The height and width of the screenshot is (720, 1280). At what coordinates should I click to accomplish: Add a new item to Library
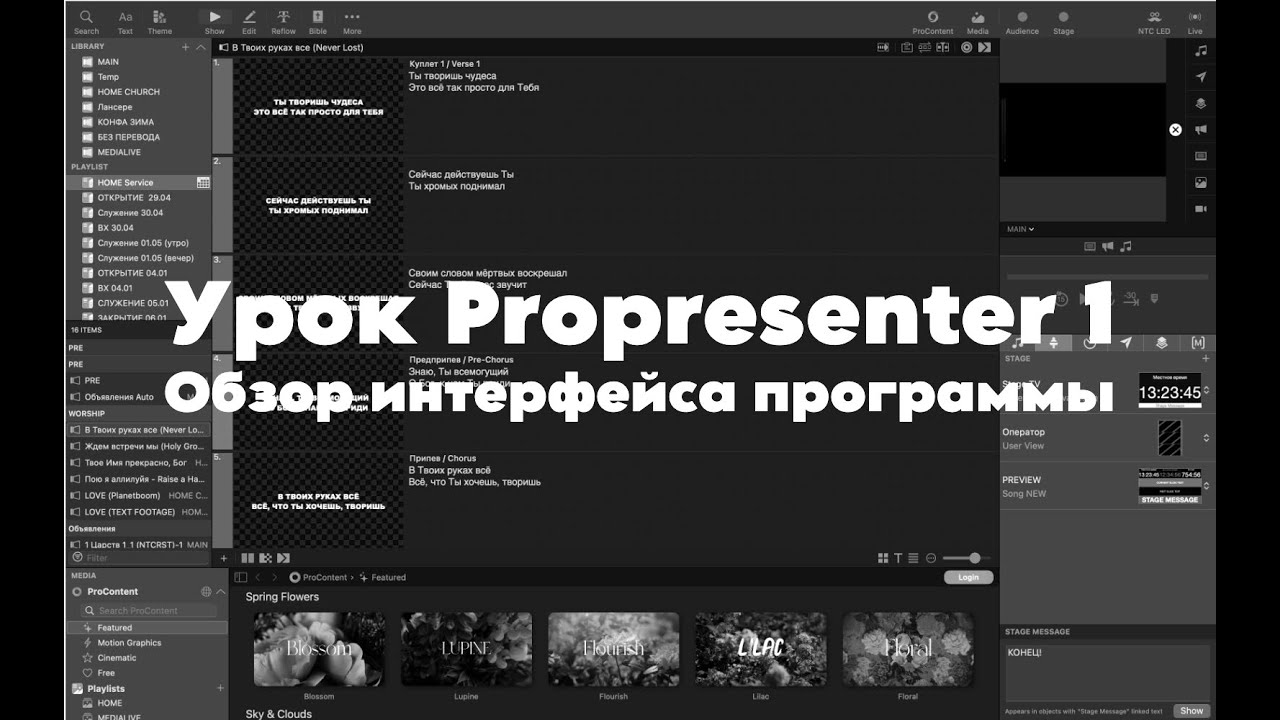[x=185, y=47]
